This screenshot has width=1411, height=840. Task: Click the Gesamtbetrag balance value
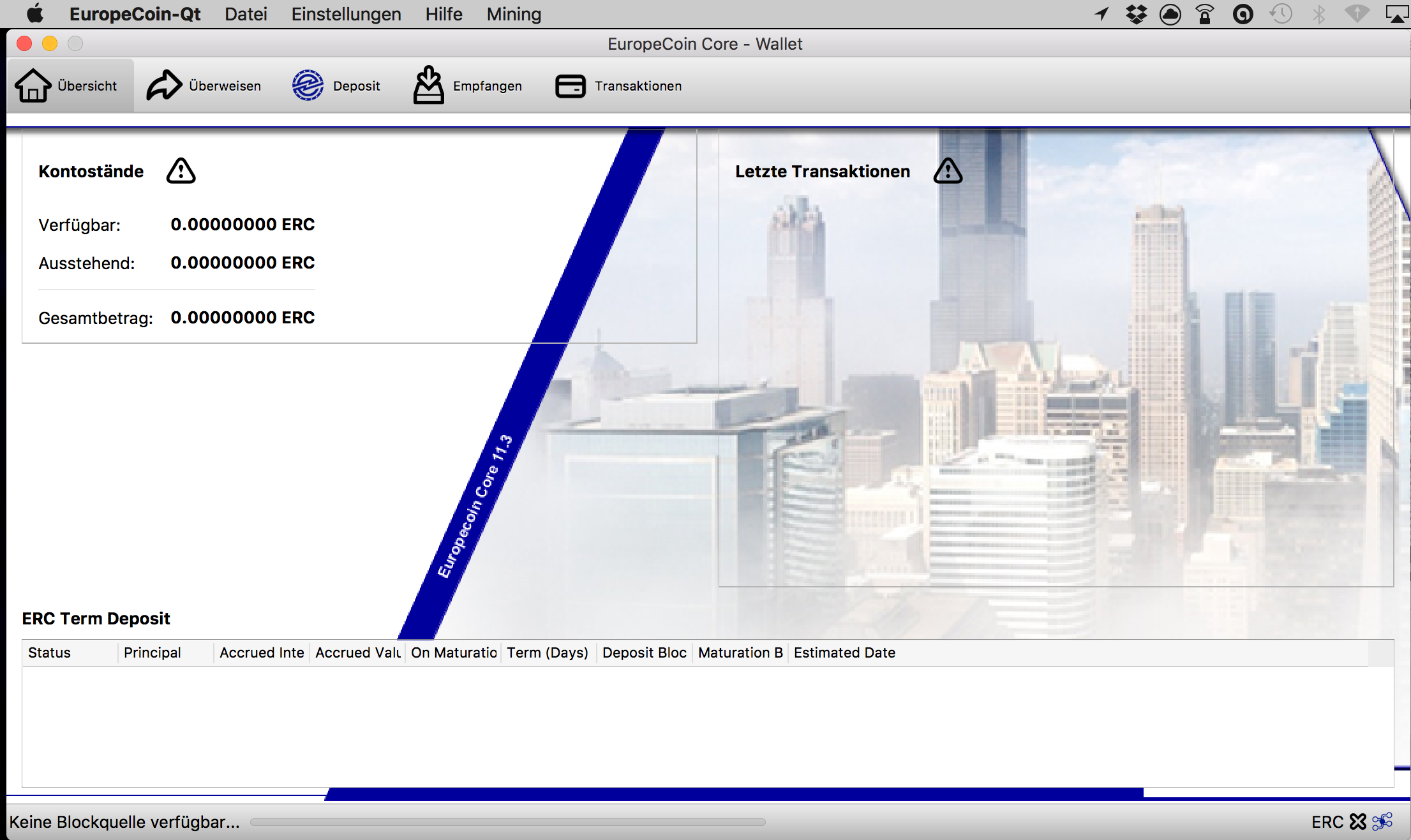243,318
